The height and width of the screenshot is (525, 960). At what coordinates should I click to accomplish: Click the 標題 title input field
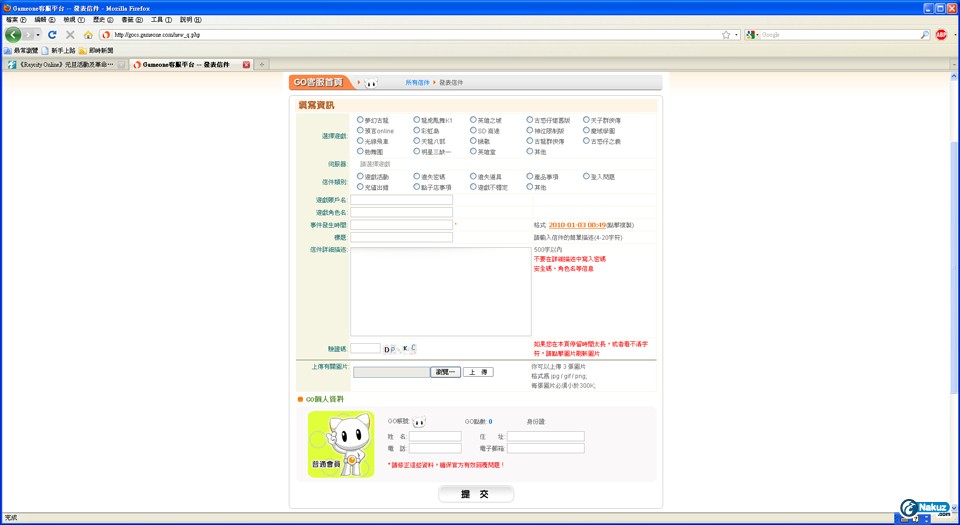[x=402, y=237]
